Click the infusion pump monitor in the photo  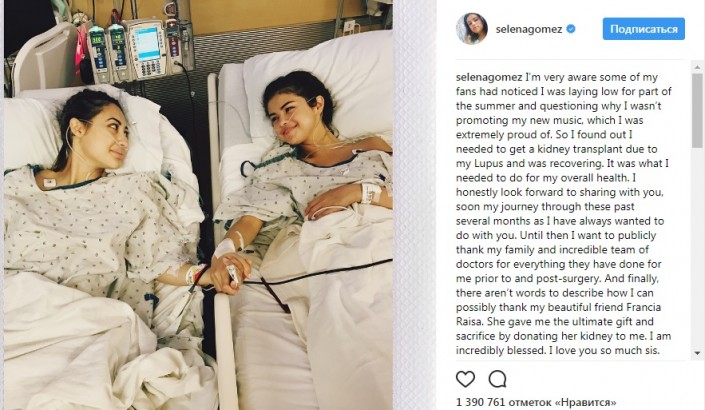point(145,49)
